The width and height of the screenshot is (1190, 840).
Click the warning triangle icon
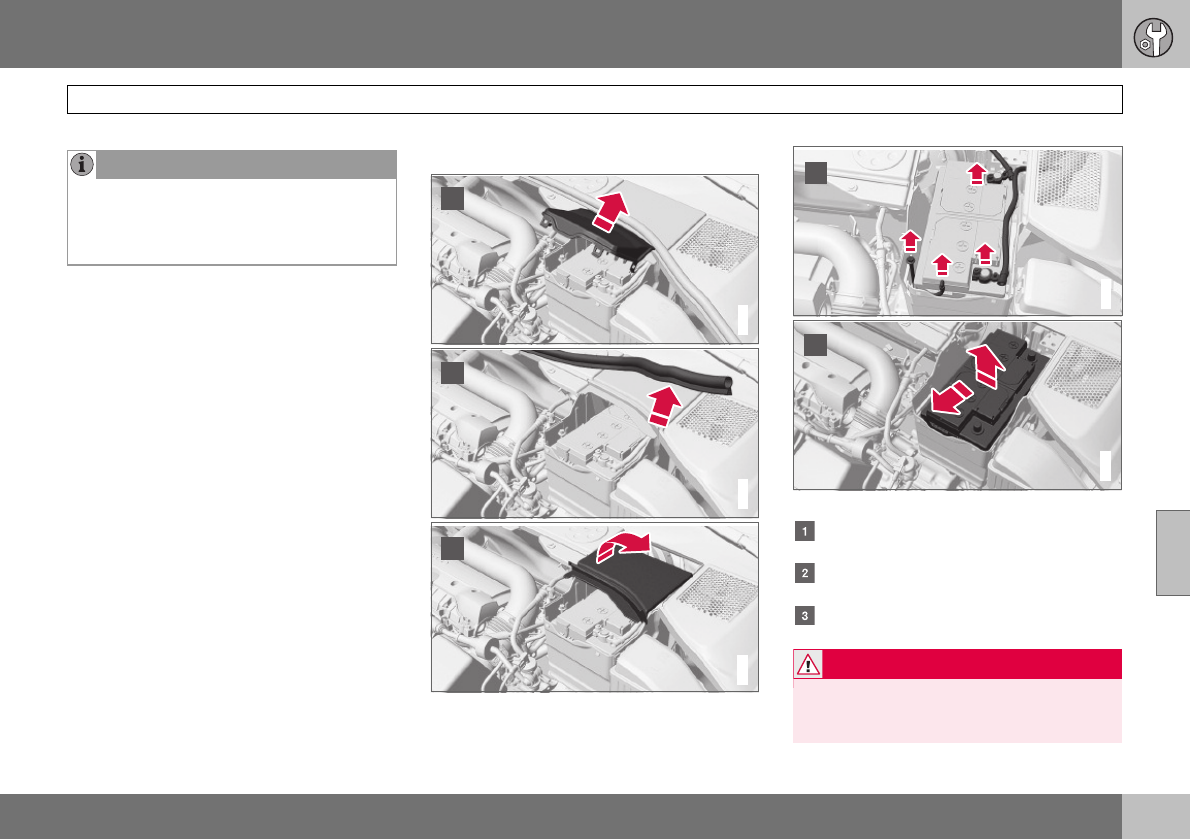coord(808,664)
